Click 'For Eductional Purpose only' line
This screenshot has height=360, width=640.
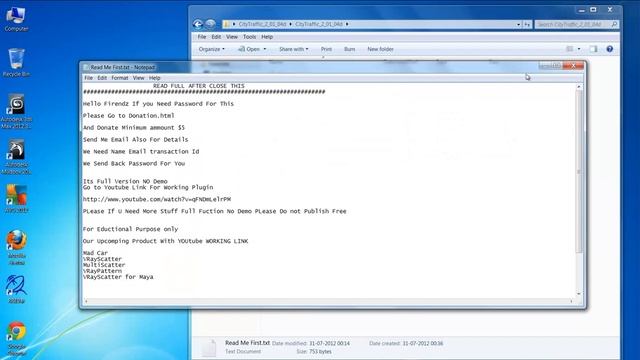click(130, 229)
